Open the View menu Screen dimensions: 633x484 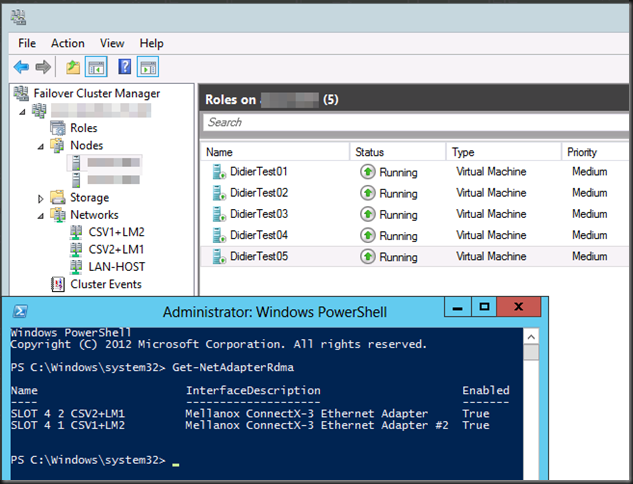pos(112,43)
